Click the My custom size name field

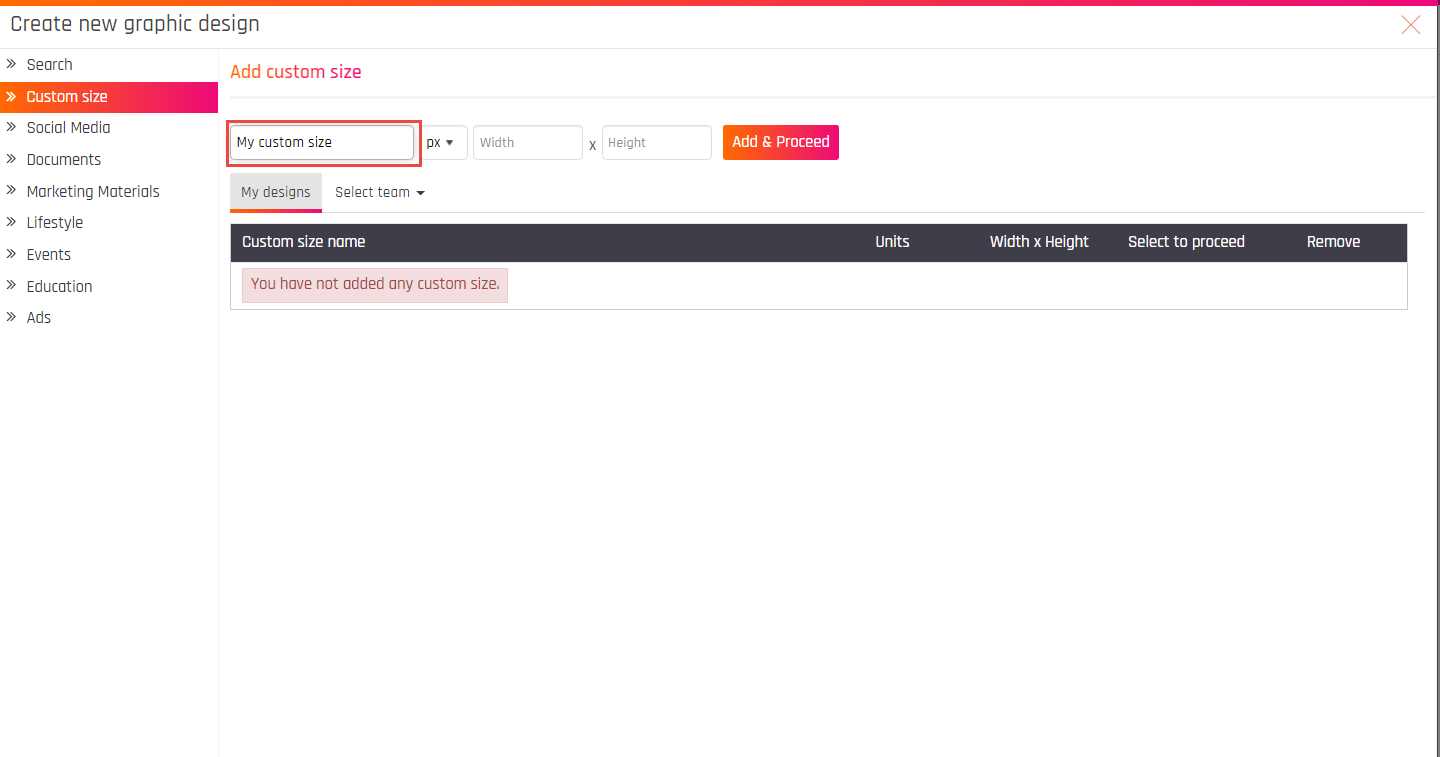click(x=322, y=142)
